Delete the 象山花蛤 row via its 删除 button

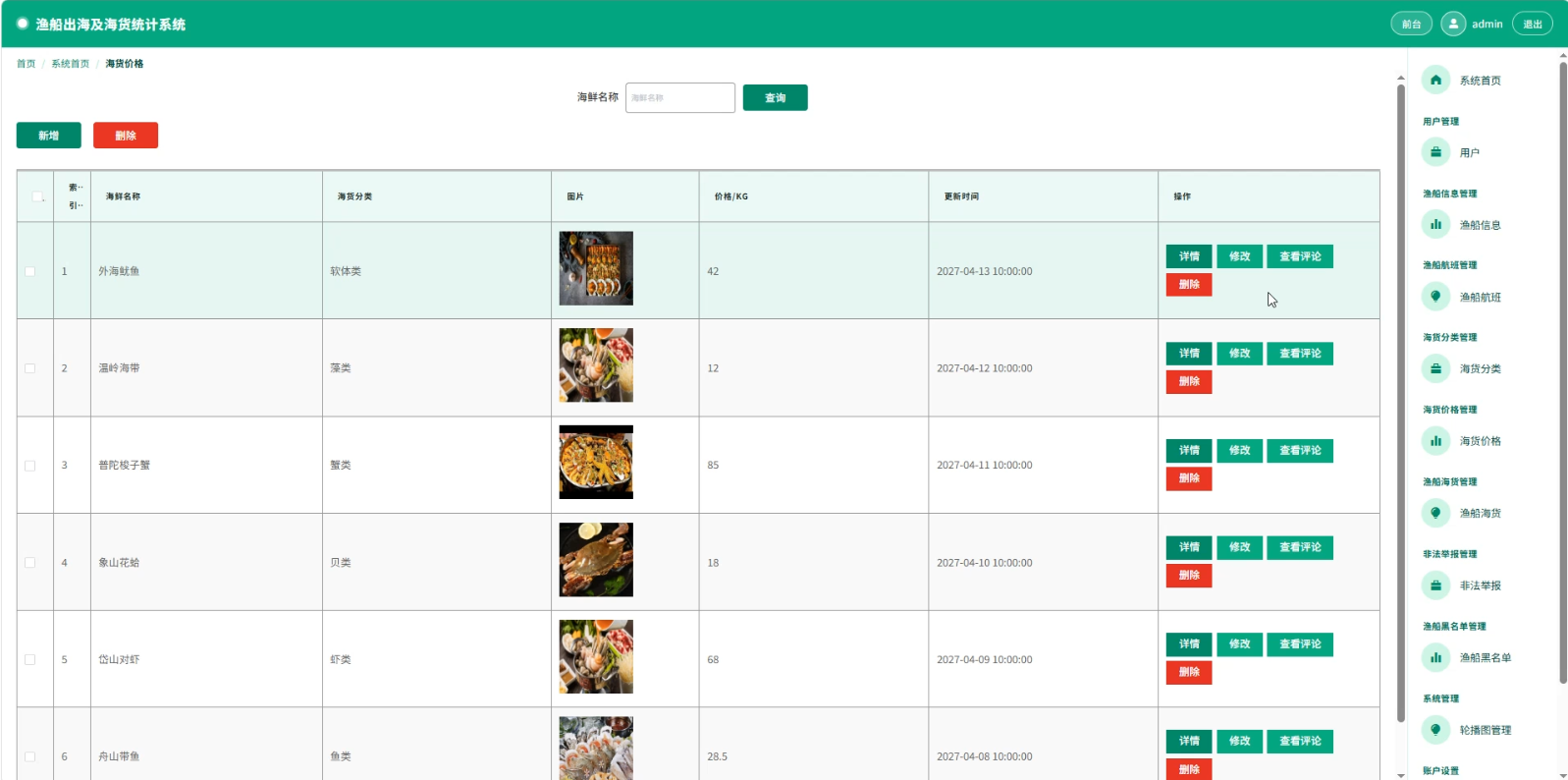coord(1189,576)
